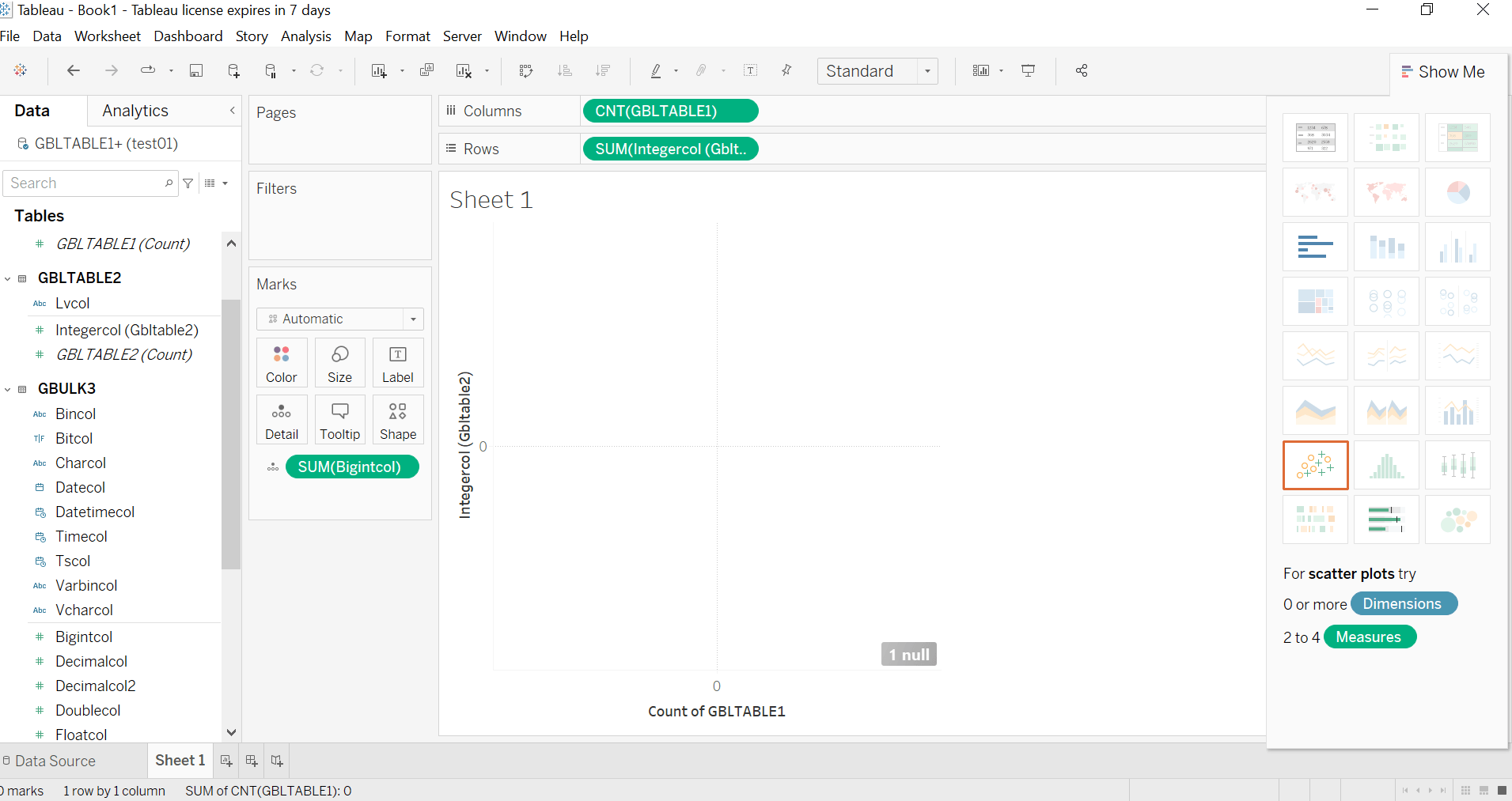Click the Tooltip marks card button
This screenshot has height=801, width=1512.
pyautogui.click(x=339, y=420)
